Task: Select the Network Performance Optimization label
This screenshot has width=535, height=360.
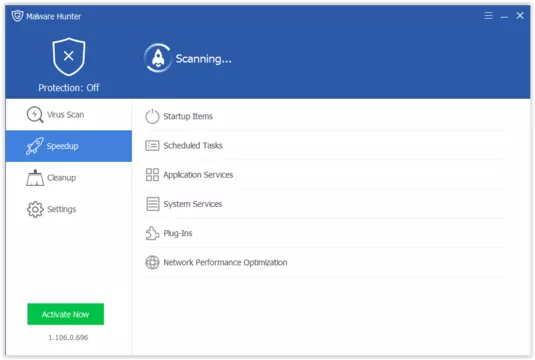Action: 225,262
